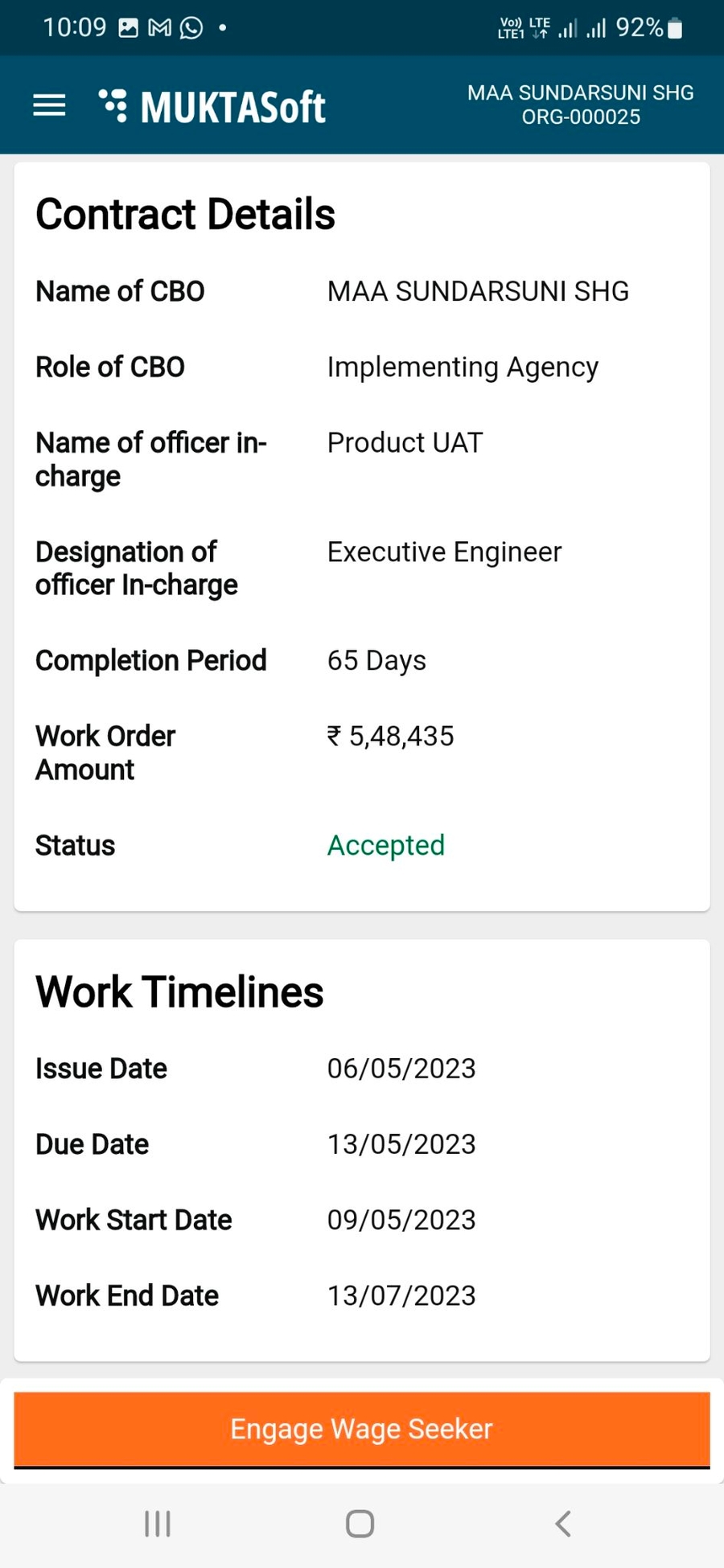Tap the WhatsApp notification icon
Screen dimensions: 724x1568
click(191, 28)
